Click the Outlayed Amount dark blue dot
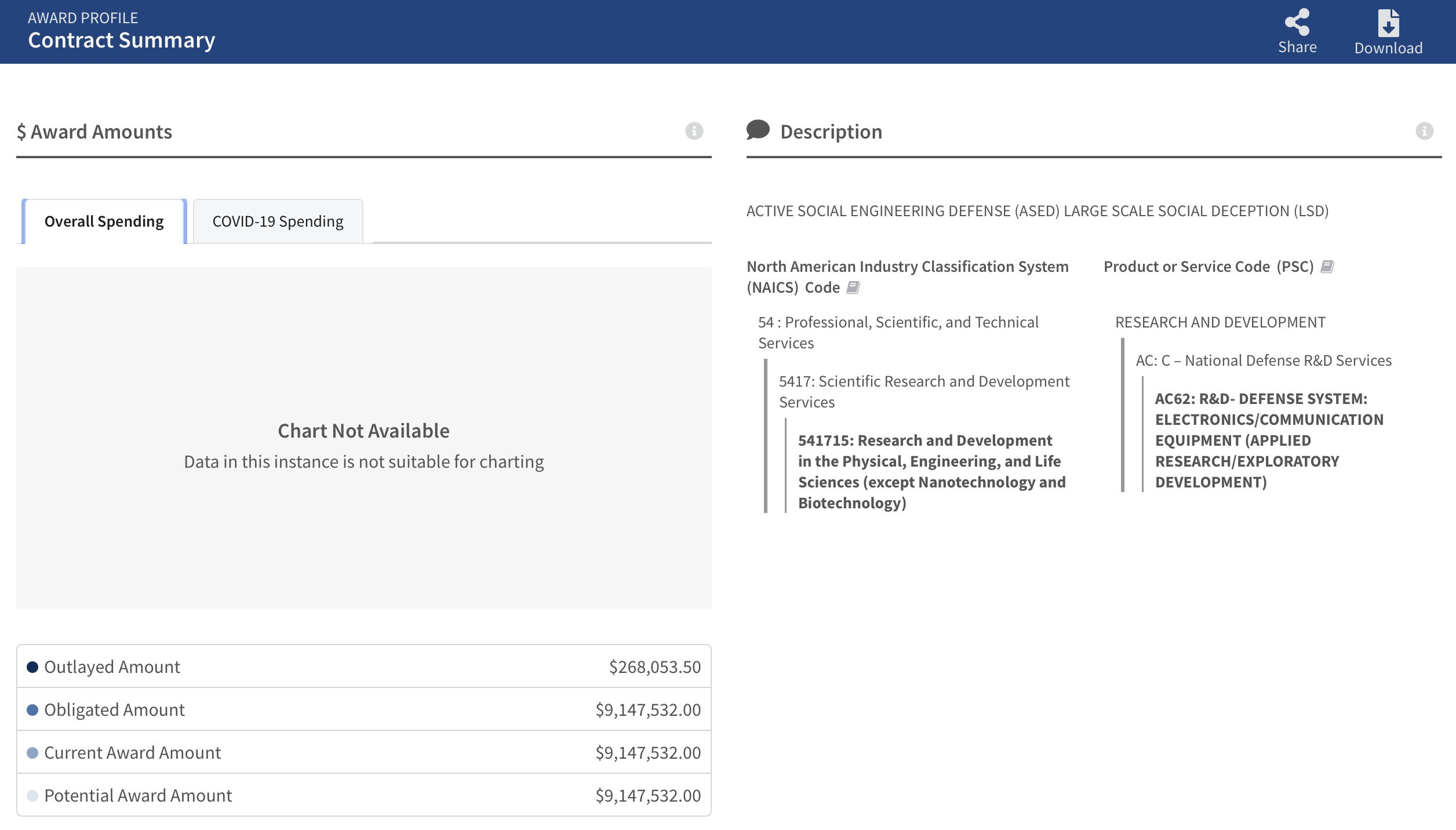This screenshot has width=1456, height=830. (x=32, y=667)
